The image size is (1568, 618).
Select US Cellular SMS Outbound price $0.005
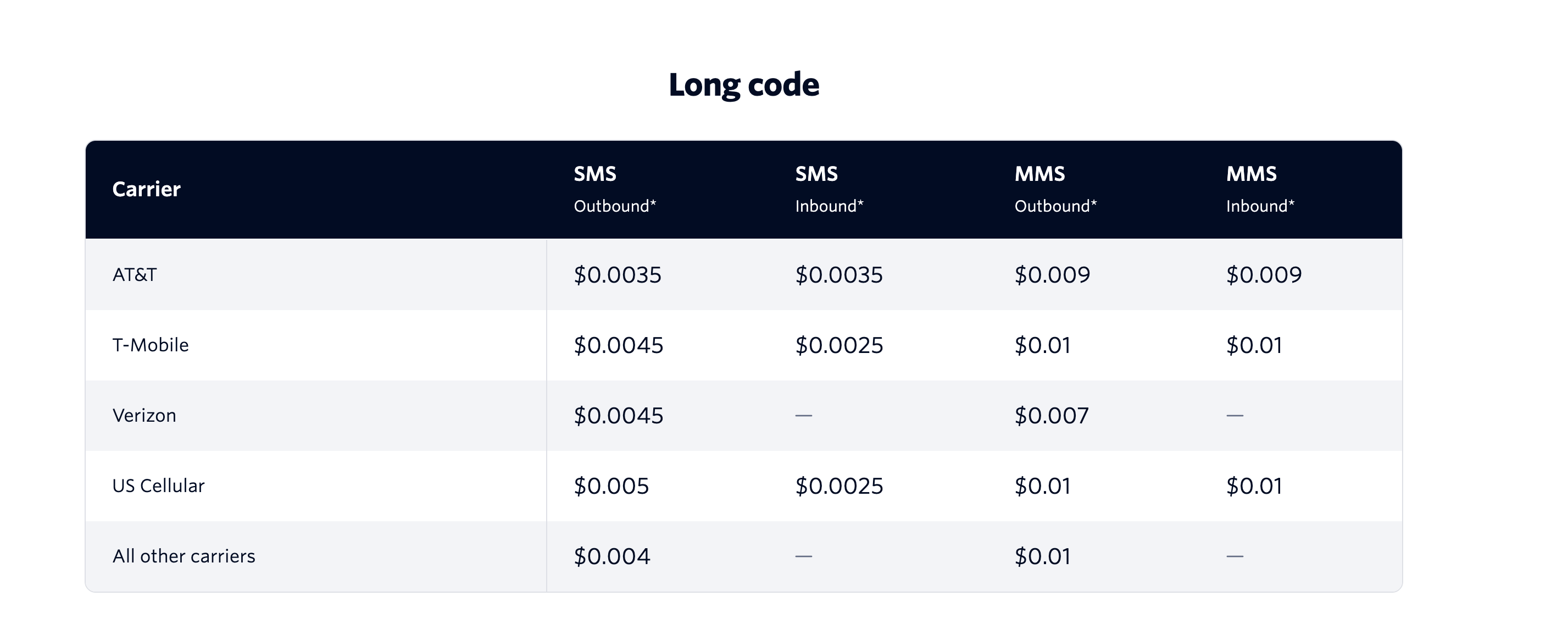(611, 486)
